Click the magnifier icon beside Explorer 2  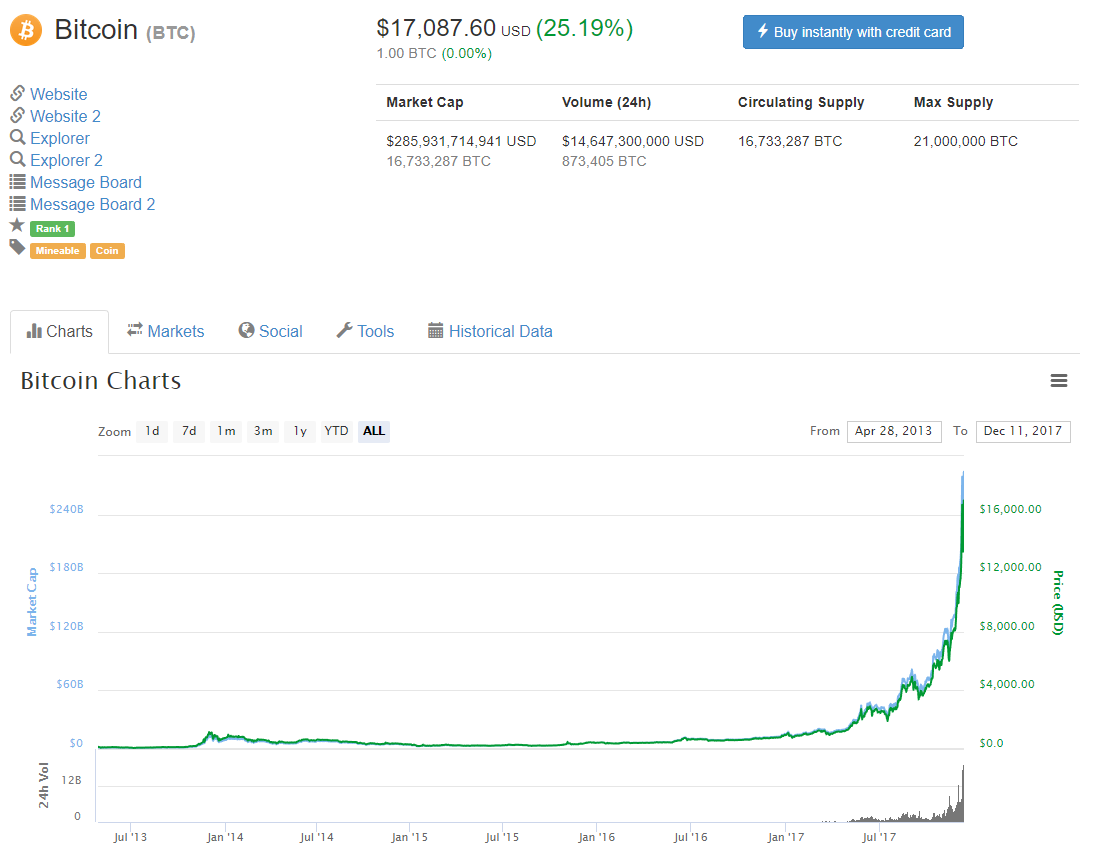coord(18,159)
